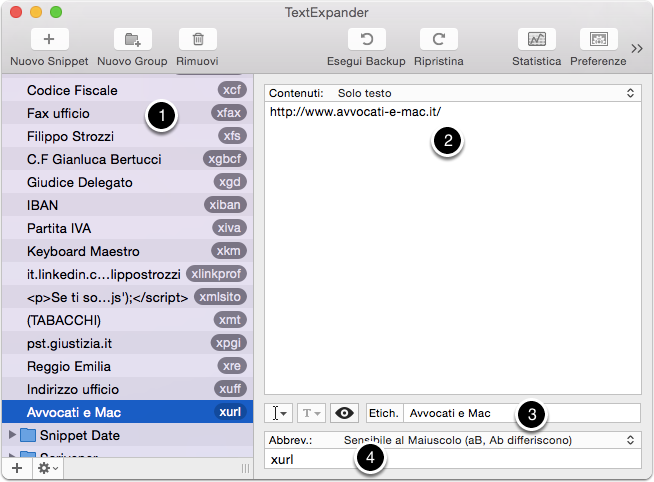Click the xfax abbreviation badge
This screenshot has height=482, width=654.
(x=229, y=113)
